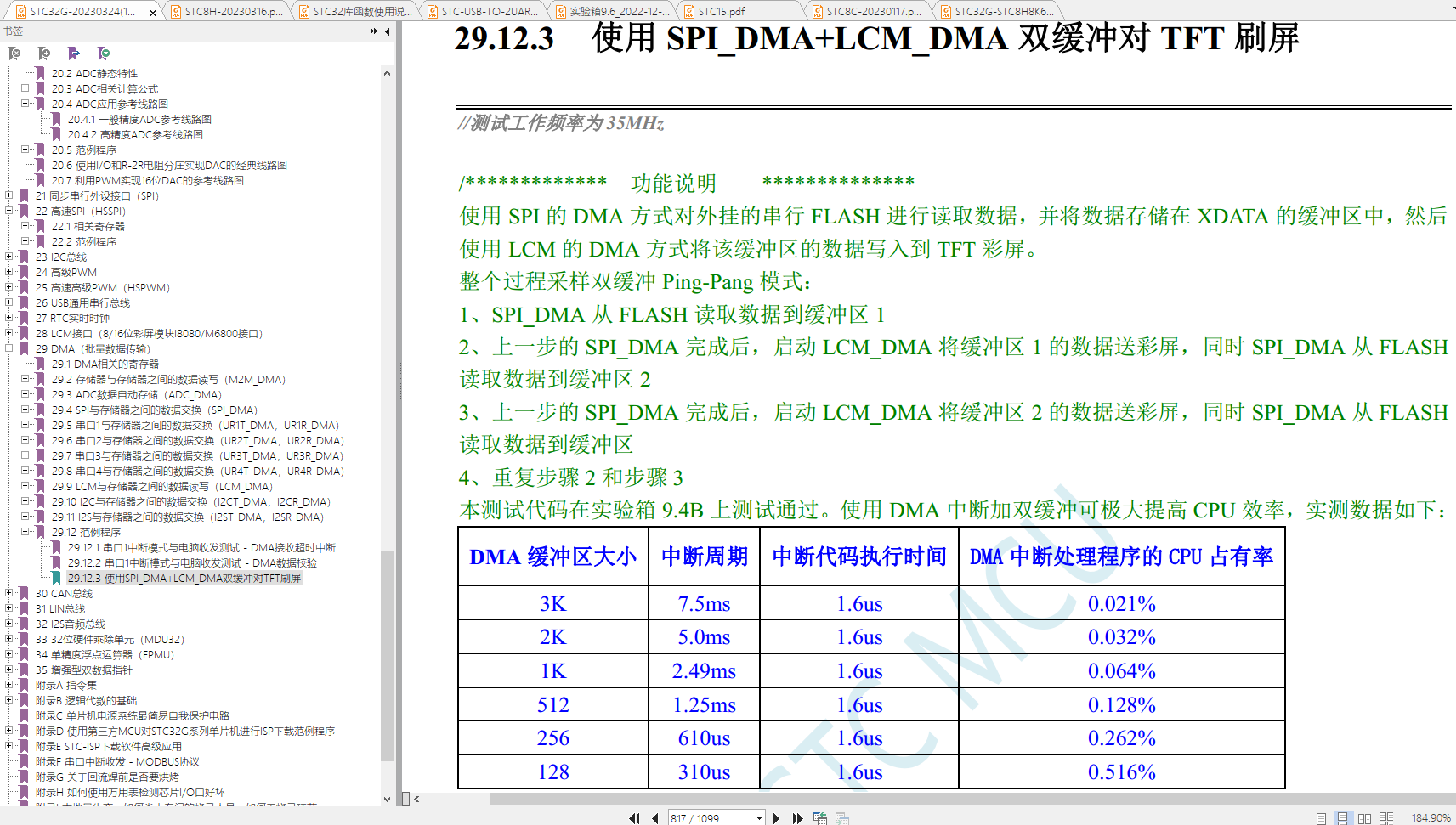Image resolution: width=1456 pixels, height=825 pixels.
Task: Go to the next page
Action: tap(776, 818)
